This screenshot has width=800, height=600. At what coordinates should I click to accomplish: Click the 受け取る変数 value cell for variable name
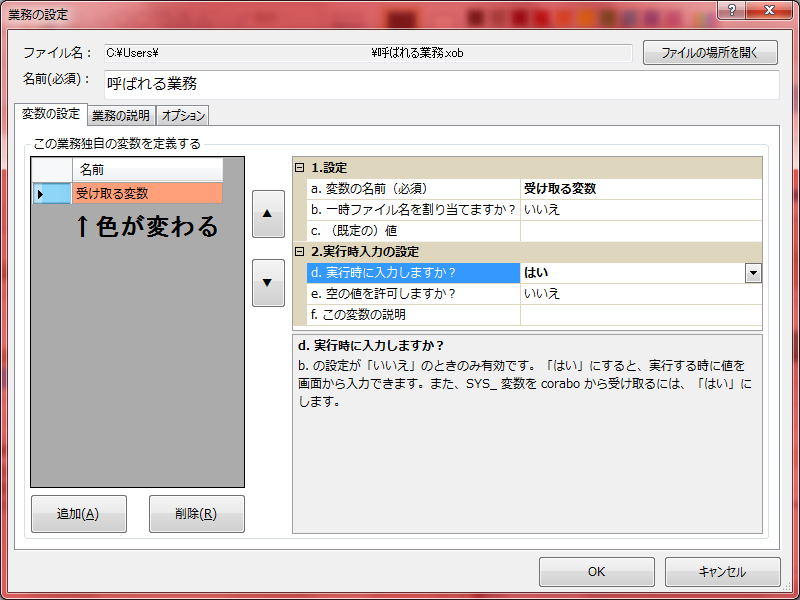tap(641, 189)
